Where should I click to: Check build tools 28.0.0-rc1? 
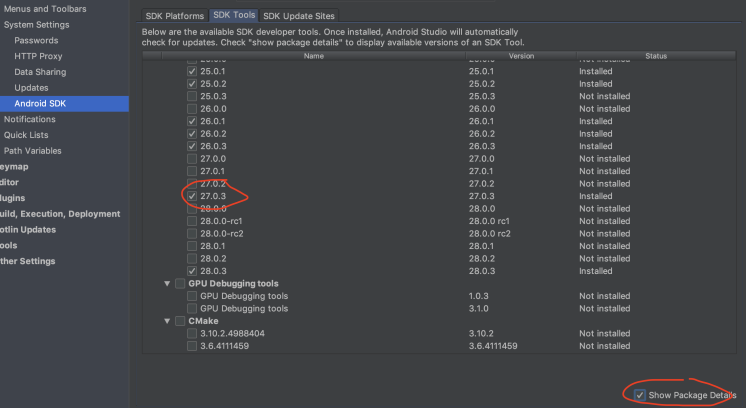point(192,221)
